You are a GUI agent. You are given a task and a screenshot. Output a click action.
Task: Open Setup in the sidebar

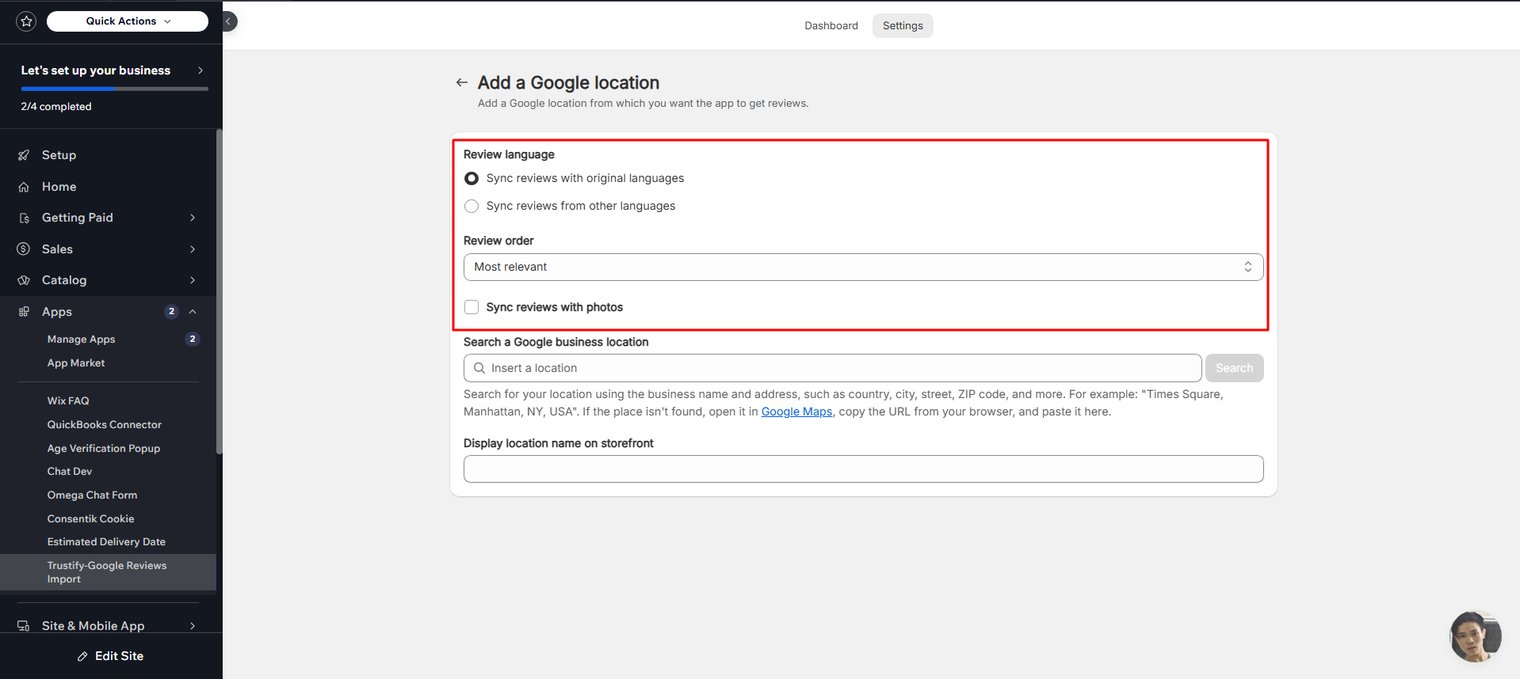(x=59, y=155)
